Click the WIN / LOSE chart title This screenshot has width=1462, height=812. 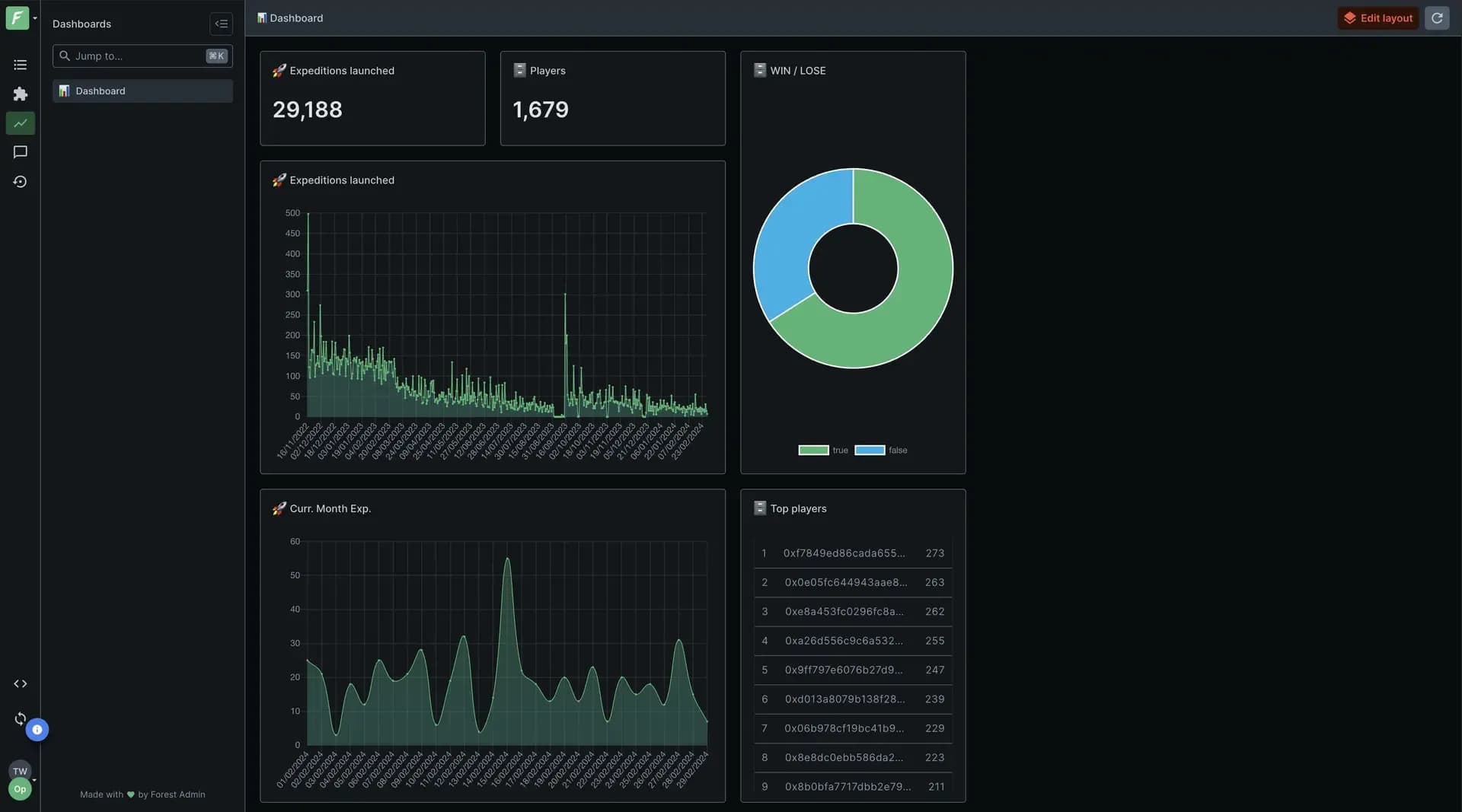click(798, 70)
